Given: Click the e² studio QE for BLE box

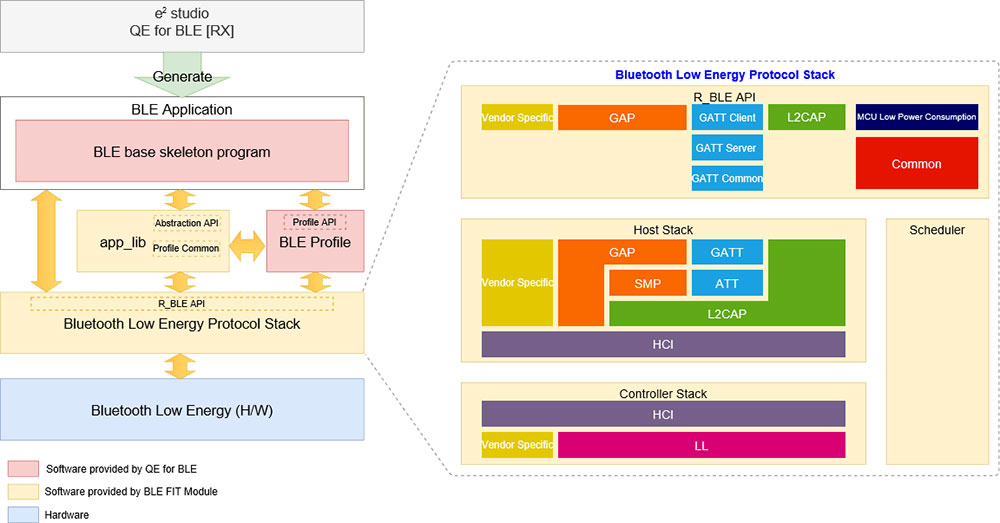Looking at the screenshot, I should (182, 26).
